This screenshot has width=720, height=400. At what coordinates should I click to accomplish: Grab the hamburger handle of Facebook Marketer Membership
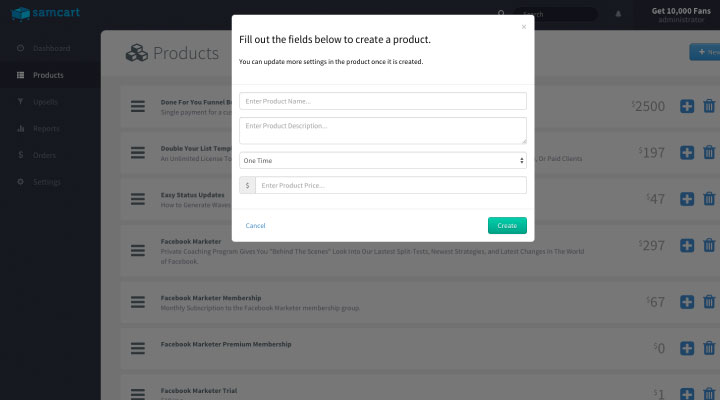coord(138,302)
